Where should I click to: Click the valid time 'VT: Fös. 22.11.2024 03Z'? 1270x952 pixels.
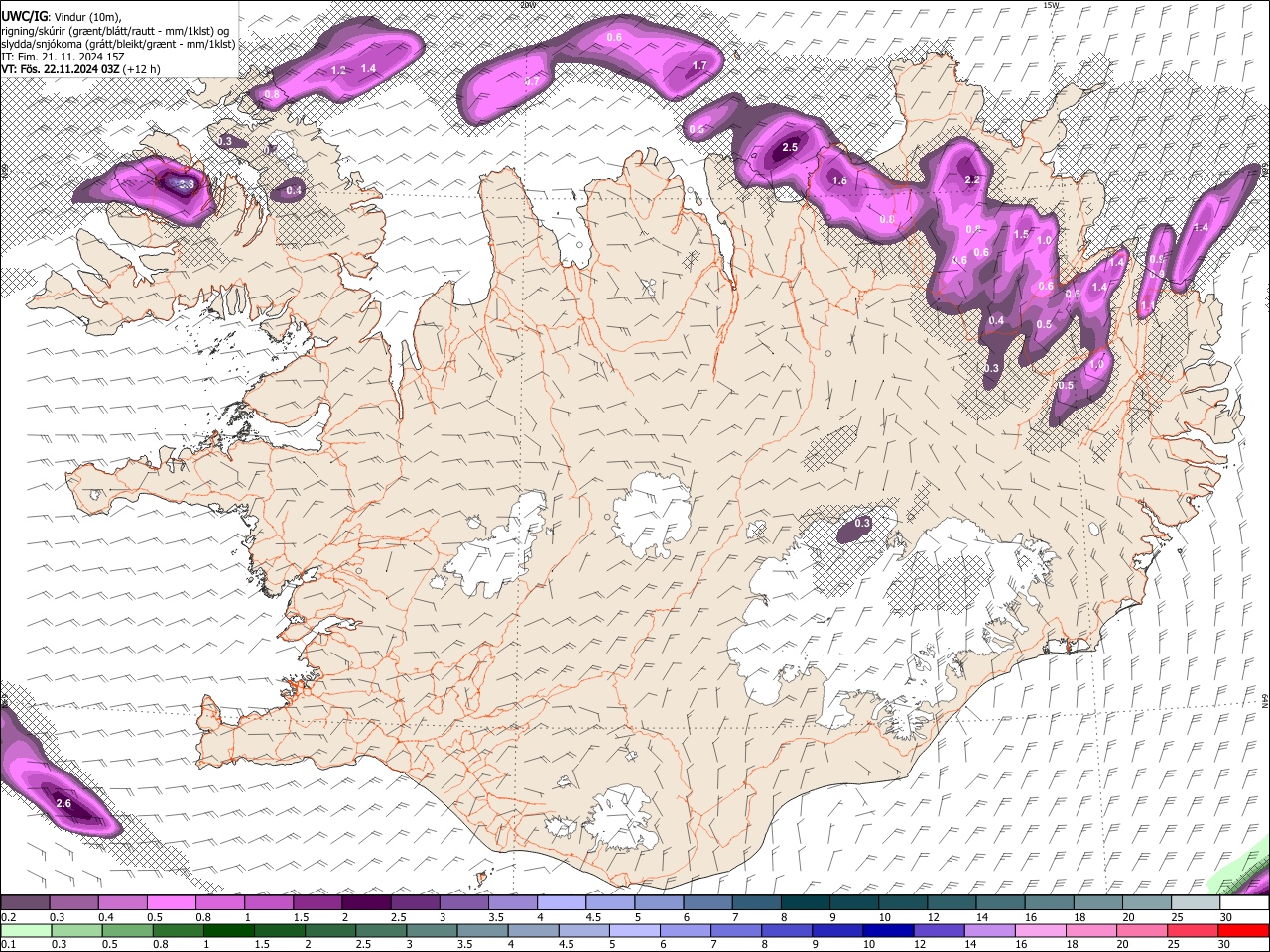[61, 69]
